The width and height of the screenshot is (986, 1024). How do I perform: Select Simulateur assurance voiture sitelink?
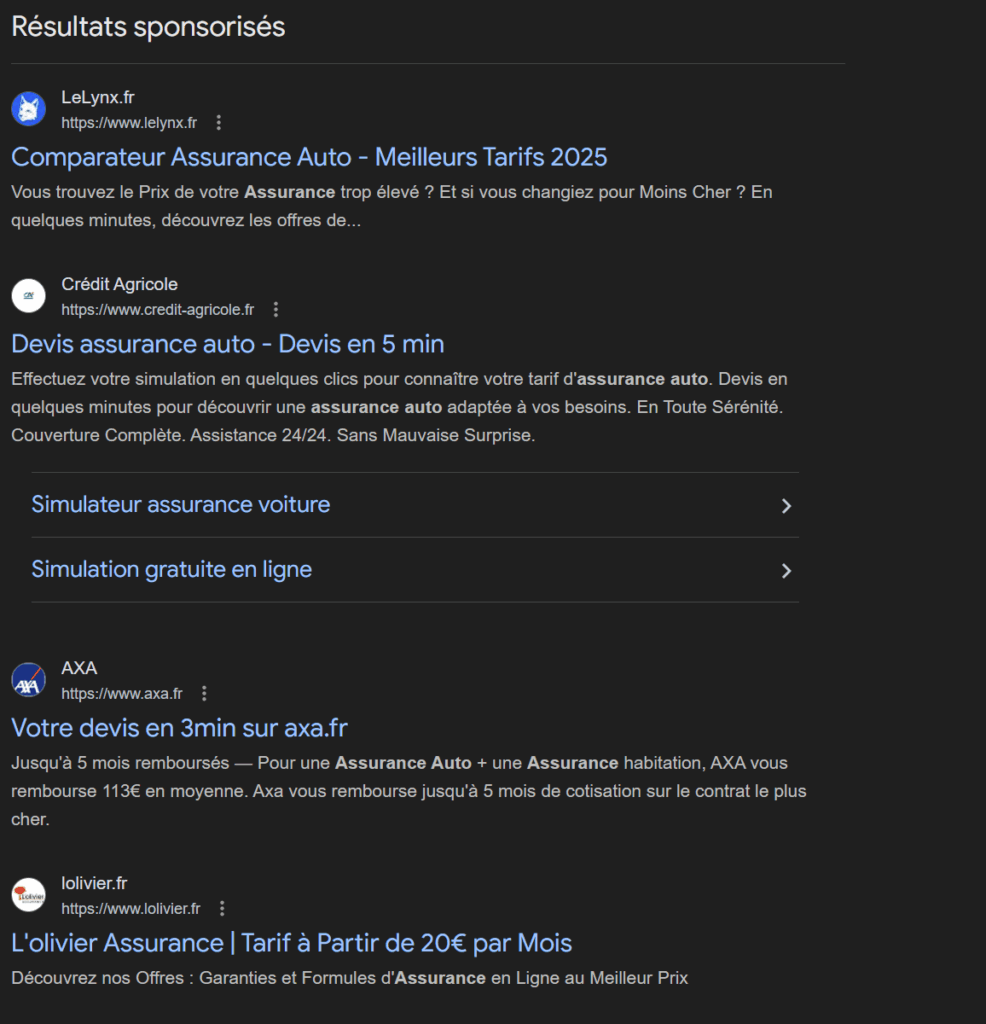(181, 505)
